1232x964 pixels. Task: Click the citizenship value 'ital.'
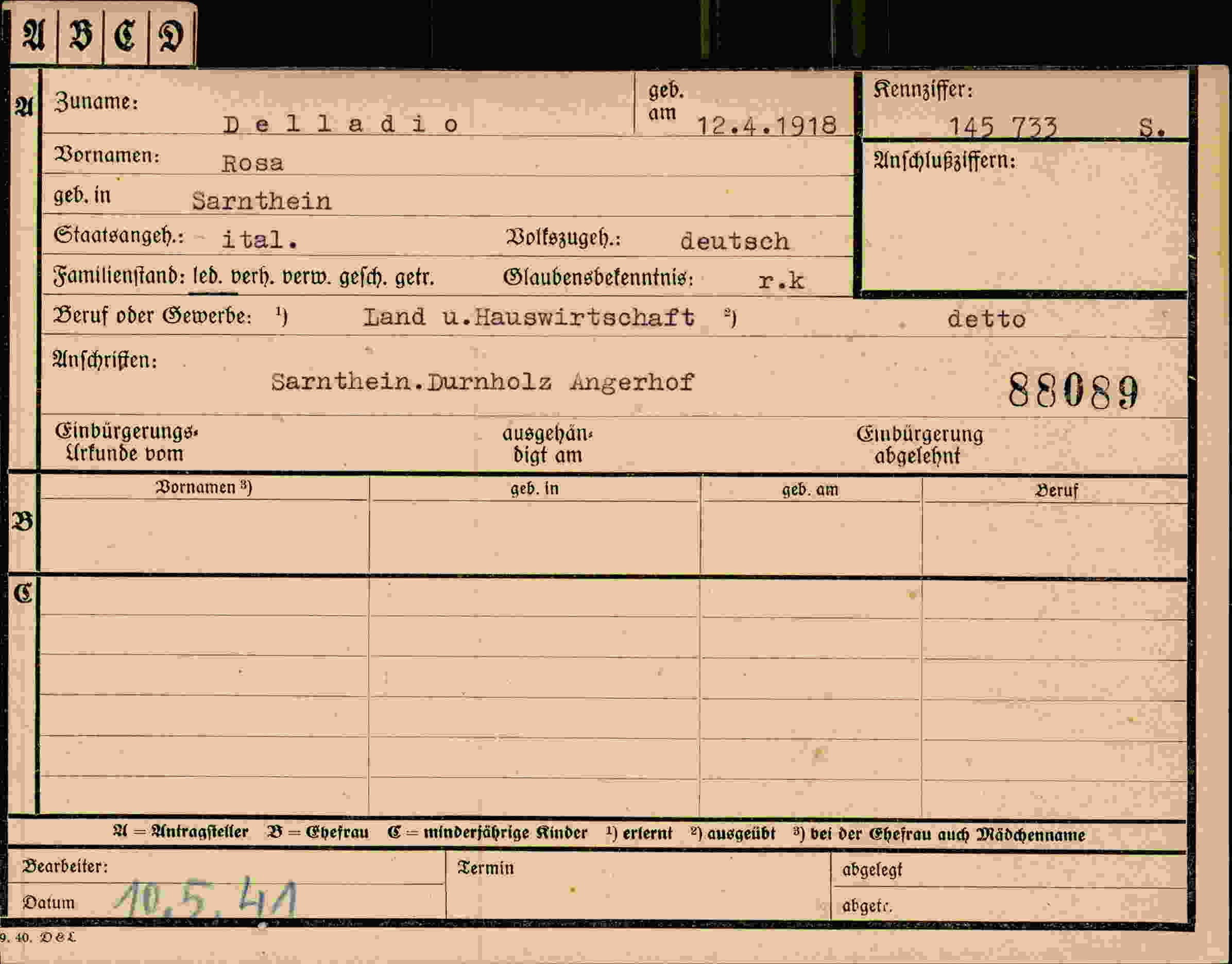pyautogui.click(x=260, y=239)
